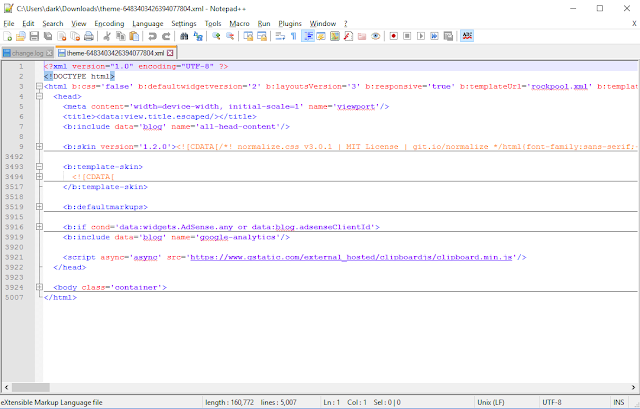The width and height of the screenshot is (640, 409).
Task: Paste with the clipboard Paste icon
Action: (x=134, y=36)
